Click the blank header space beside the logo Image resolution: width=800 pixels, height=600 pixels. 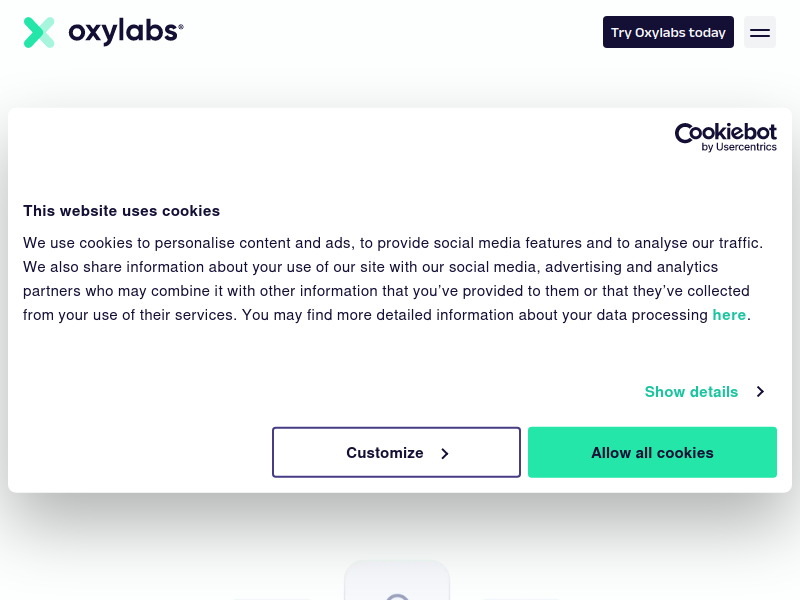pyautogui.click(x=393, y=32)
